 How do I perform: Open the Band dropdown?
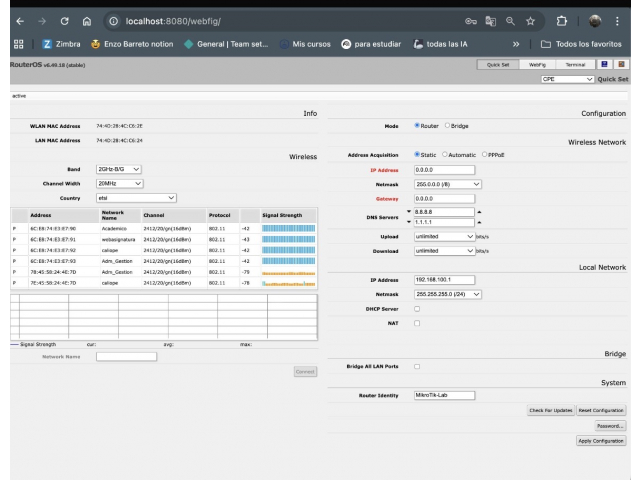tap(120, 170)
